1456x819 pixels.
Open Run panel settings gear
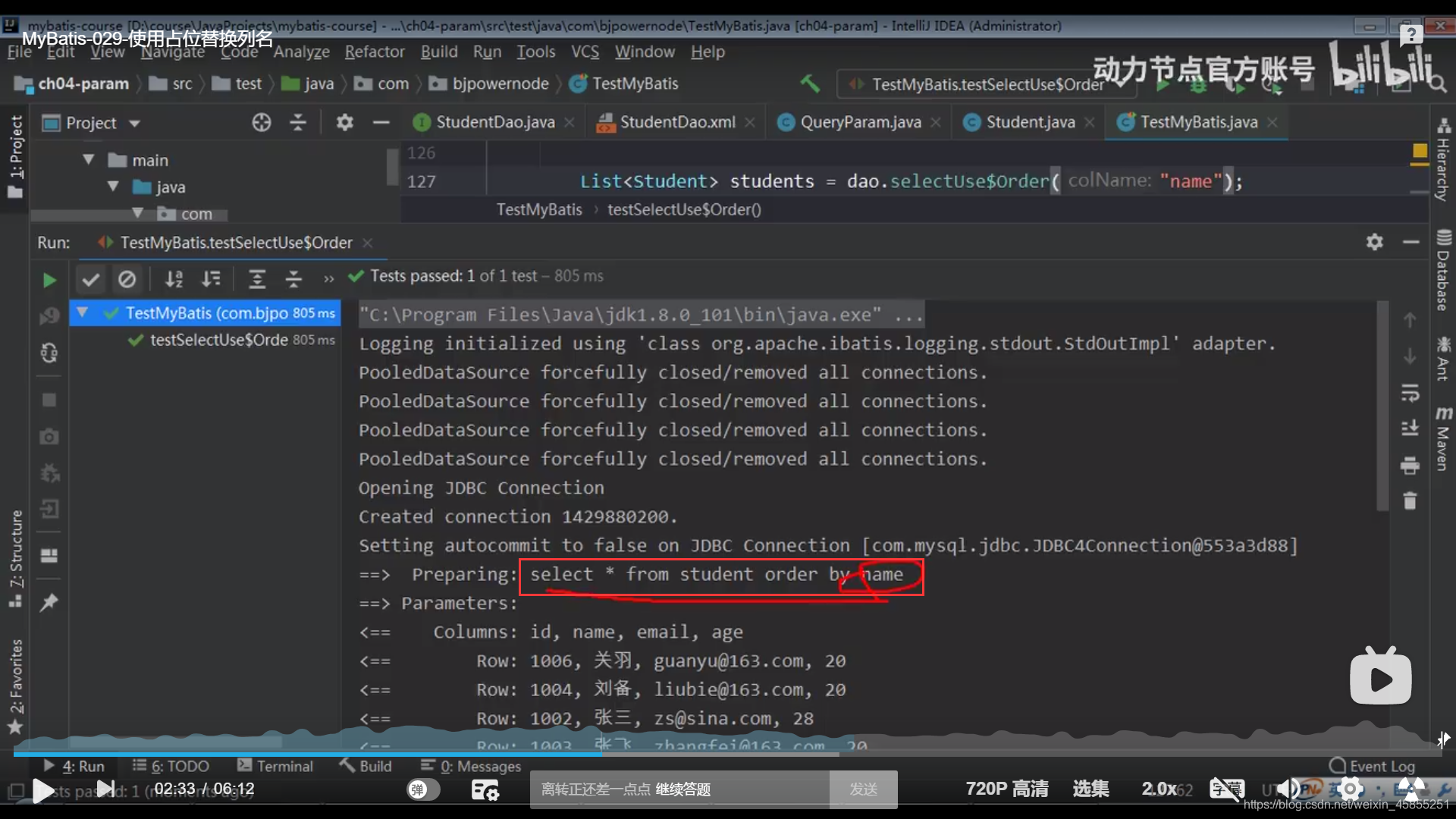point(1375,242)
